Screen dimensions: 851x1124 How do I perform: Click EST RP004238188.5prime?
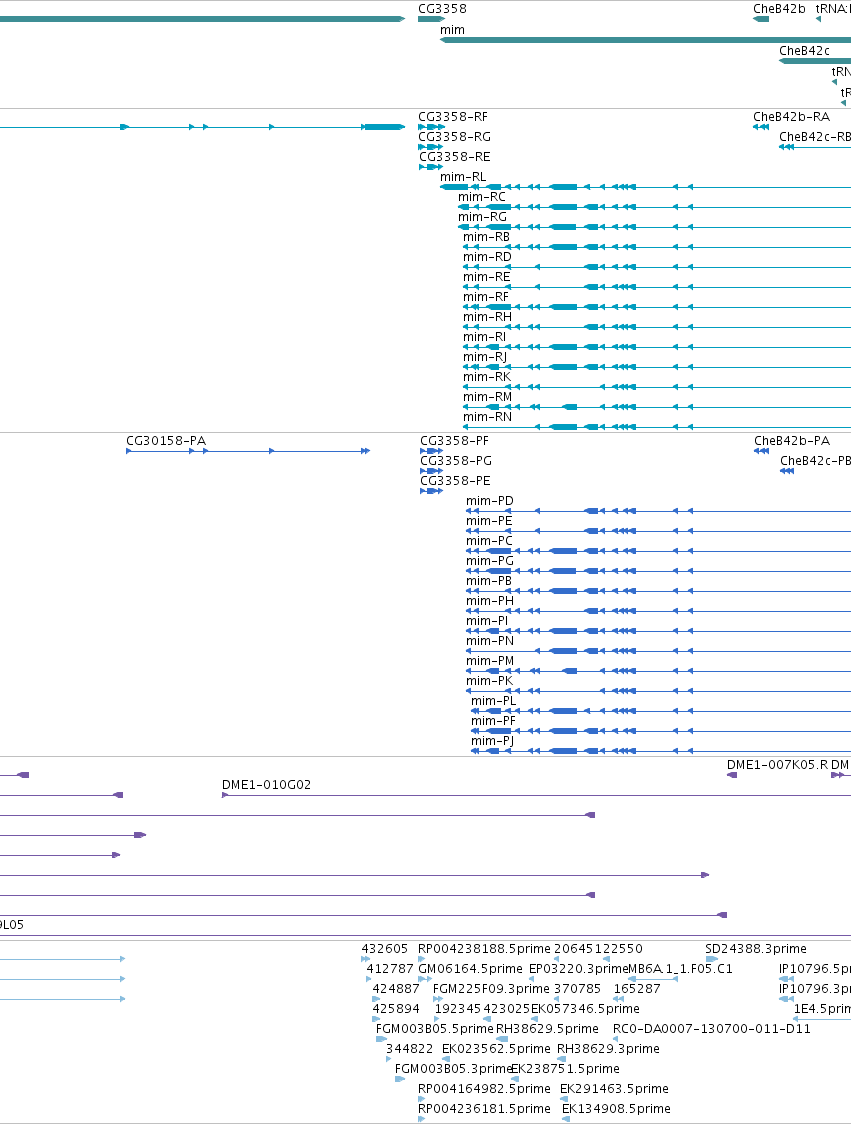point(485,949)
